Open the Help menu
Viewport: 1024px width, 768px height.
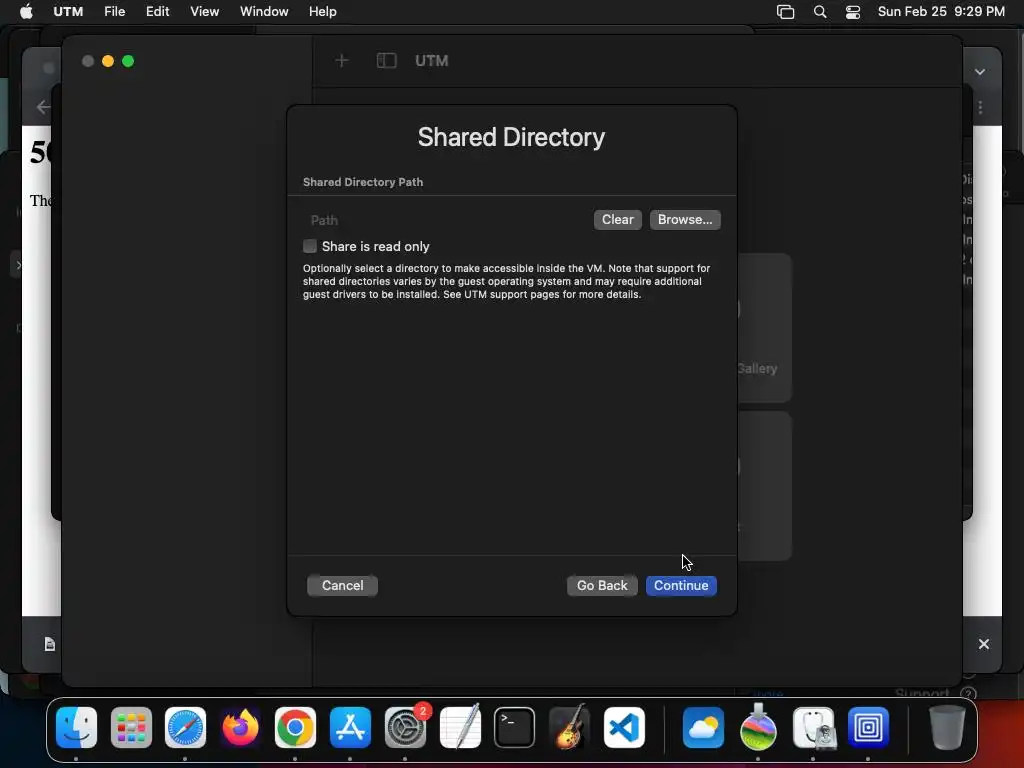click(323, 12)
